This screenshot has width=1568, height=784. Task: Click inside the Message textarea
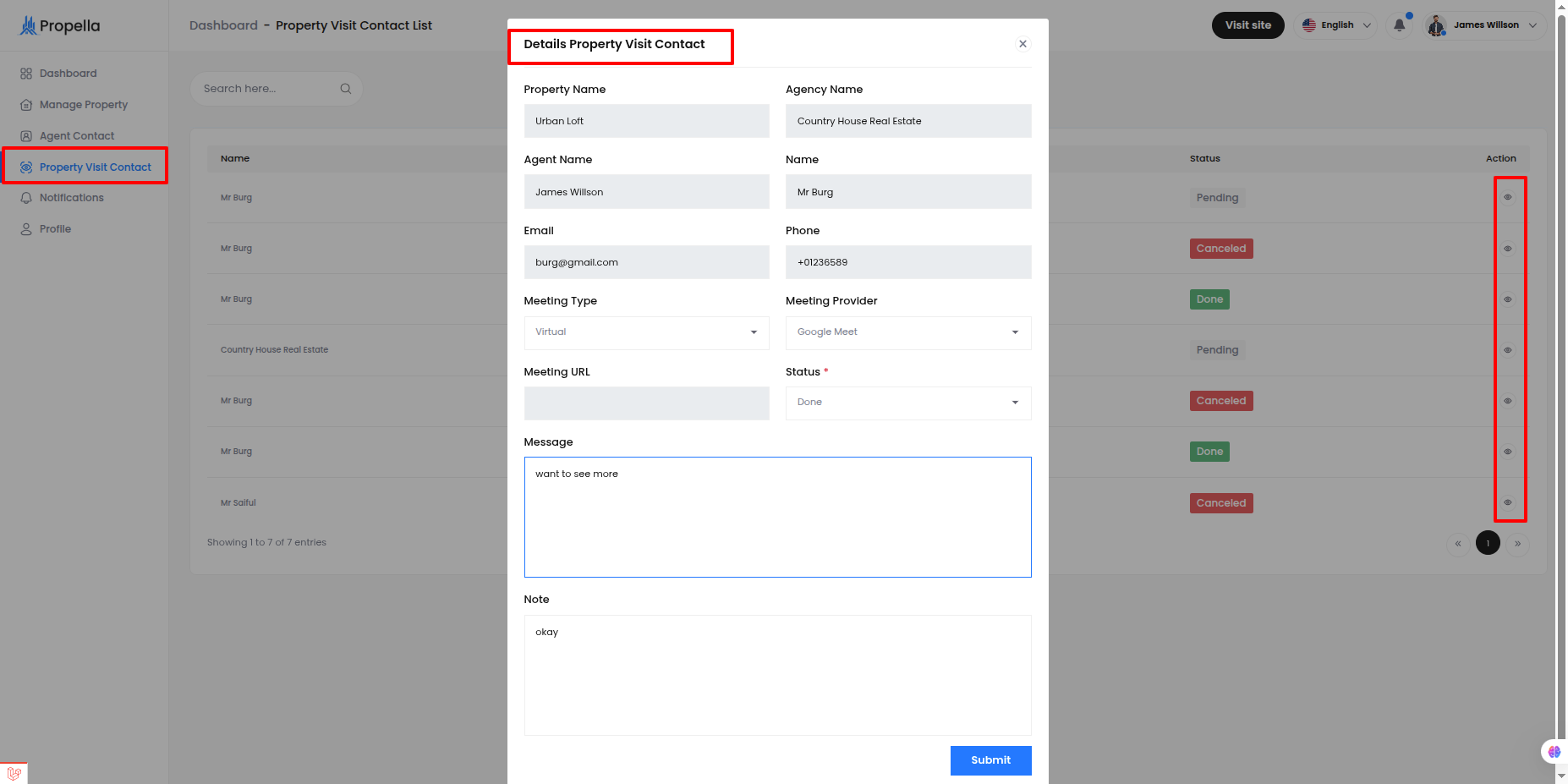click(x=777, y=518)
